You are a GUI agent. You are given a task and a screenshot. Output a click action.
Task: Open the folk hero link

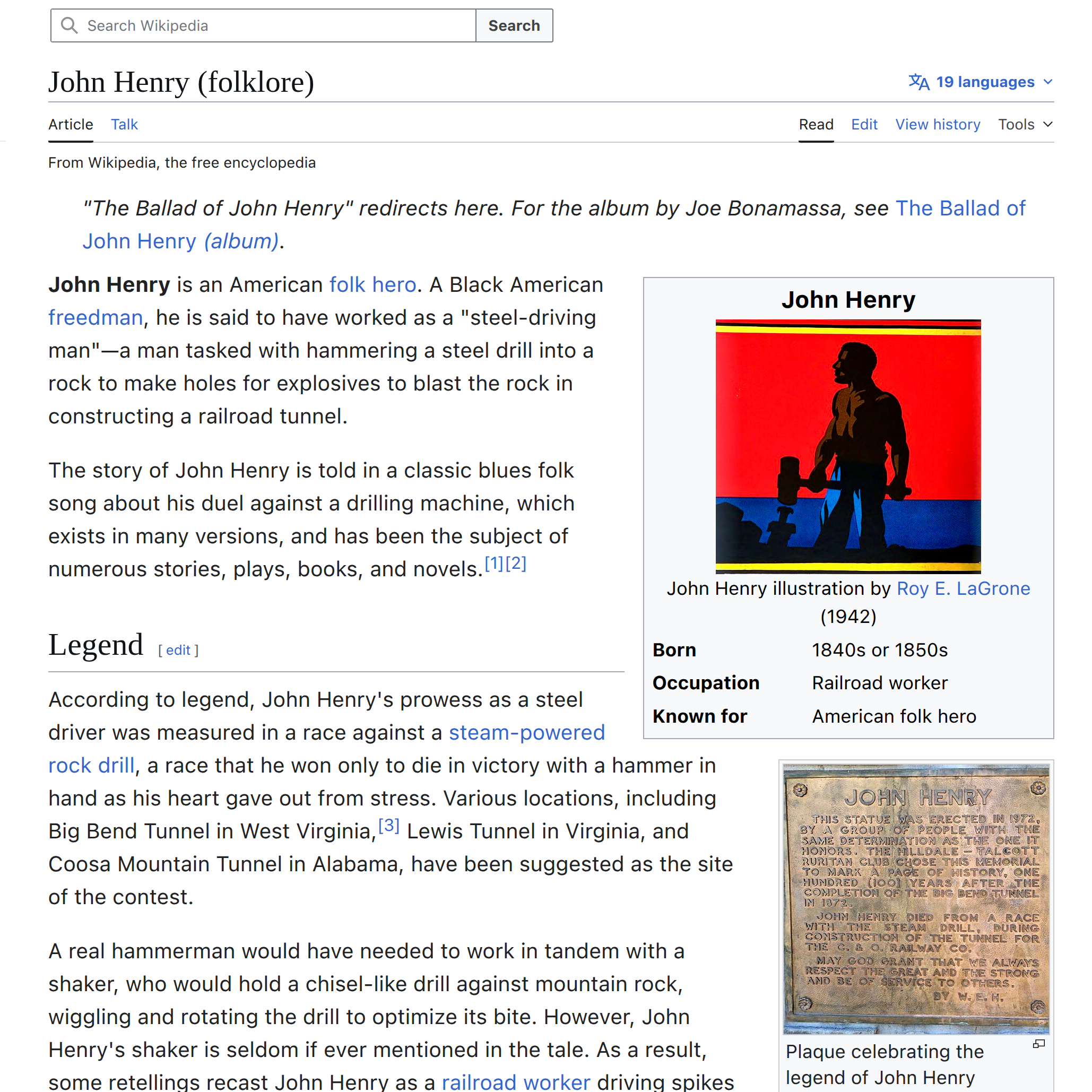[372, 285]
